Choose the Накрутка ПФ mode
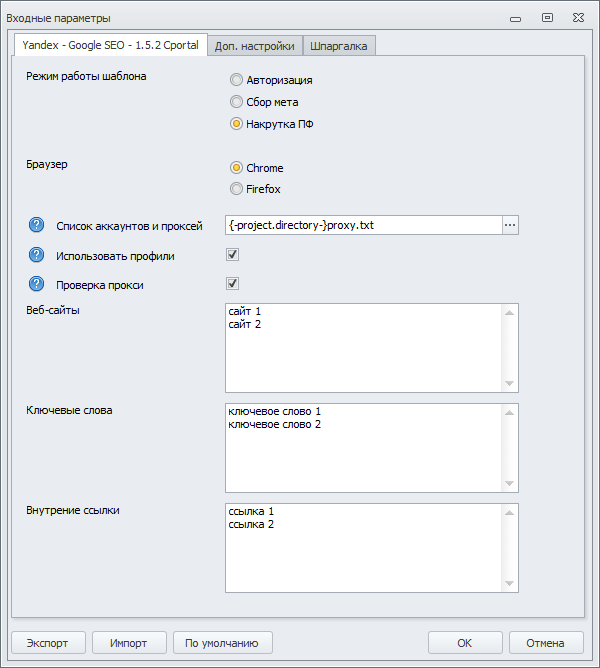600x668 pixels. [x=236, y=124]
